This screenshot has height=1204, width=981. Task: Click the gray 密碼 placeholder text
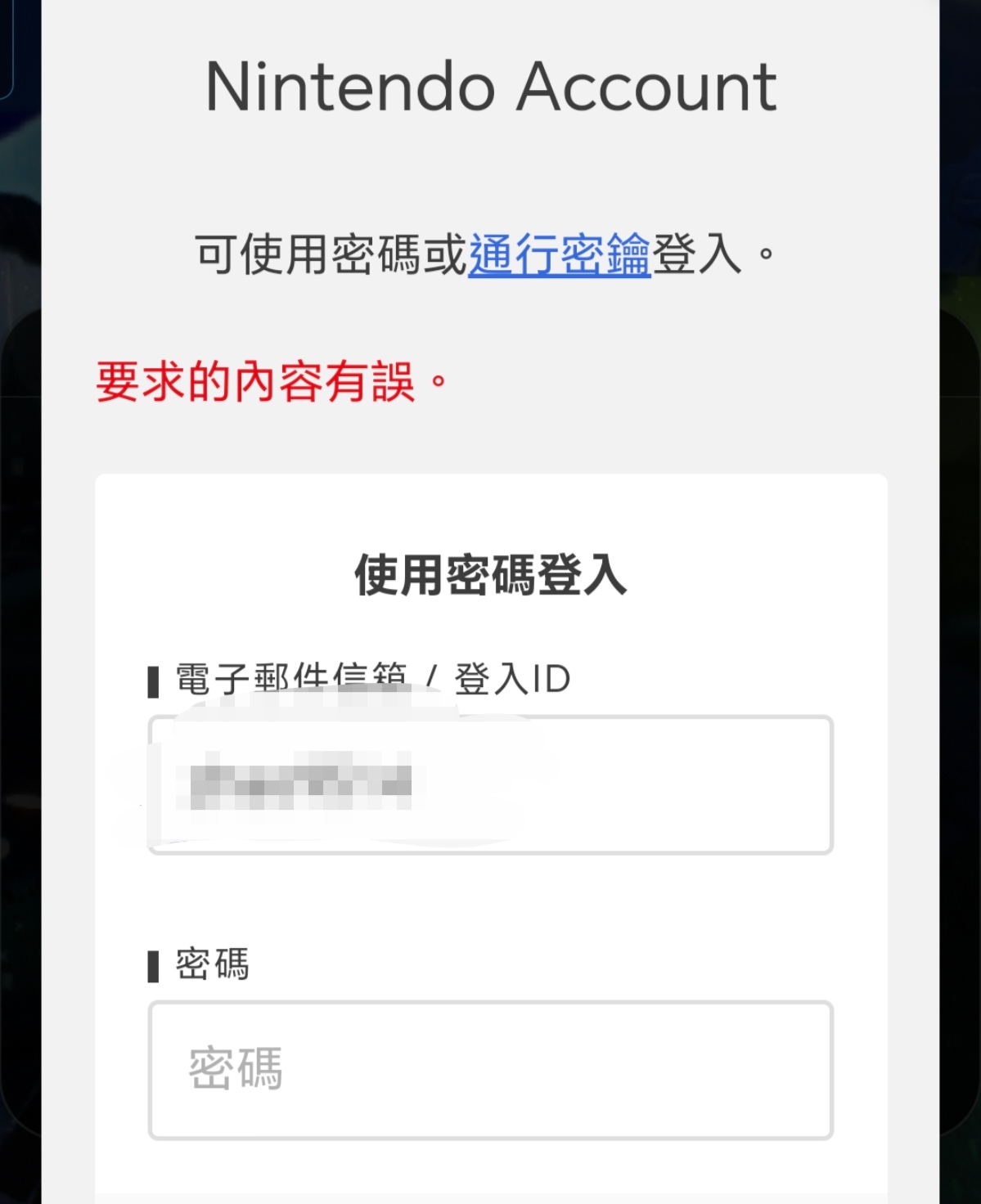click(x=236, y=1069)
